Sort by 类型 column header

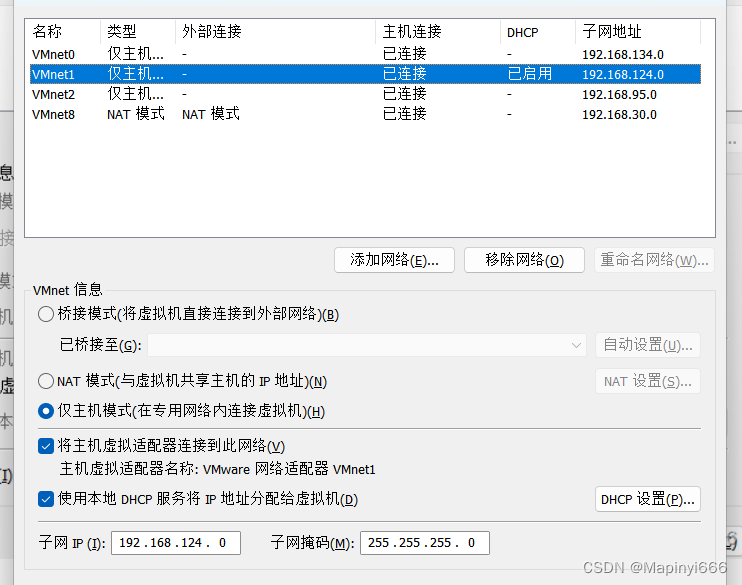138,32
